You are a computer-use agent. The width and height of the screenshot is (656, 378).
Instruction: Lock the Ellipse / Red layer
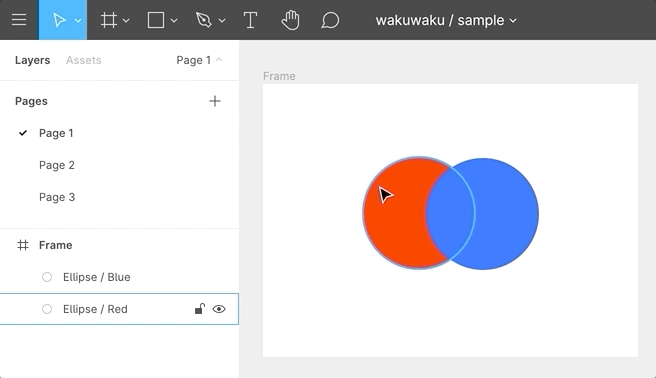tap(200, 309)
